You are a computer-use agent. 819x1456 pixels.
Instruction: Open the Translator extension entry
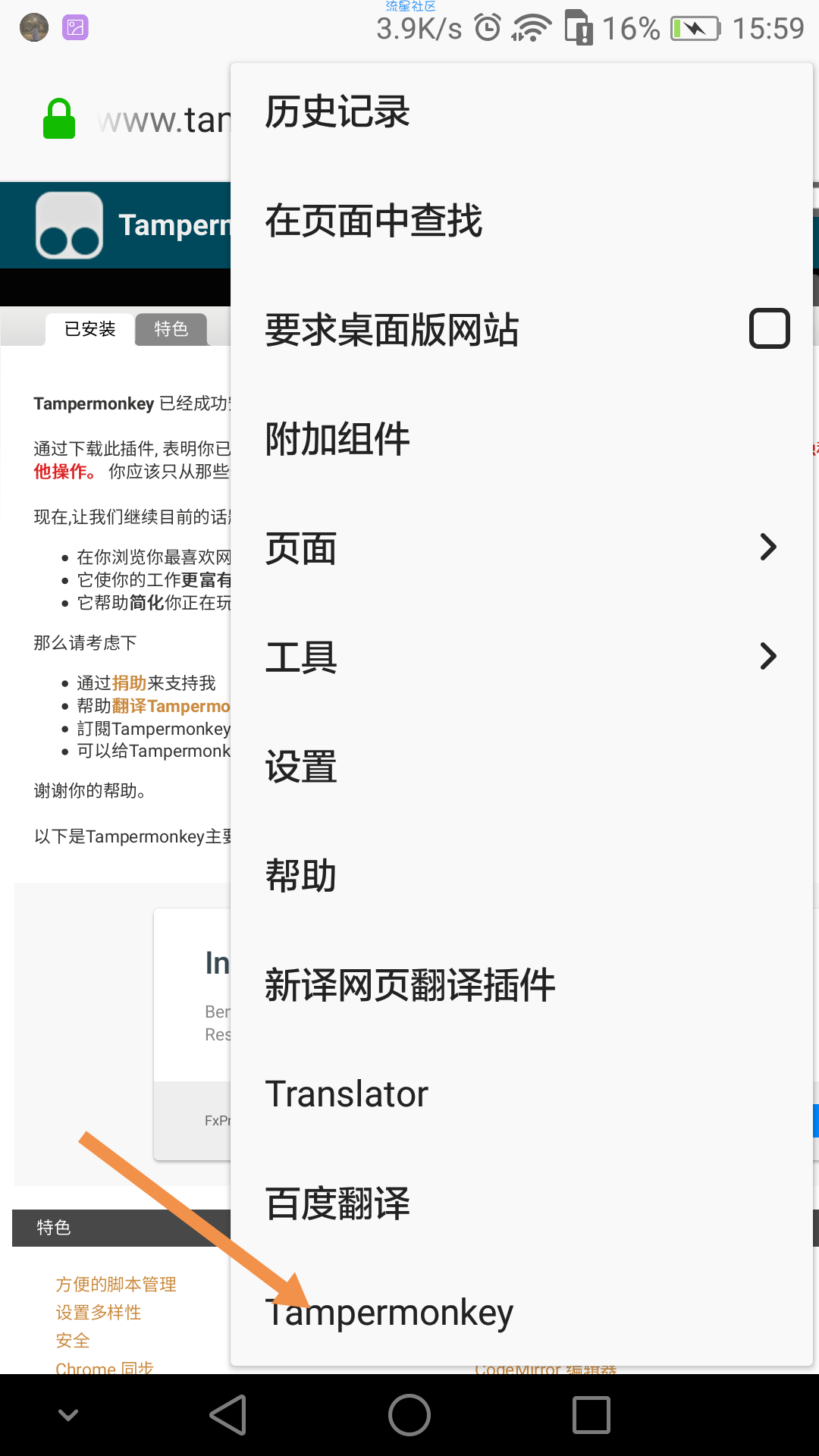click(x=522, y=1094)
